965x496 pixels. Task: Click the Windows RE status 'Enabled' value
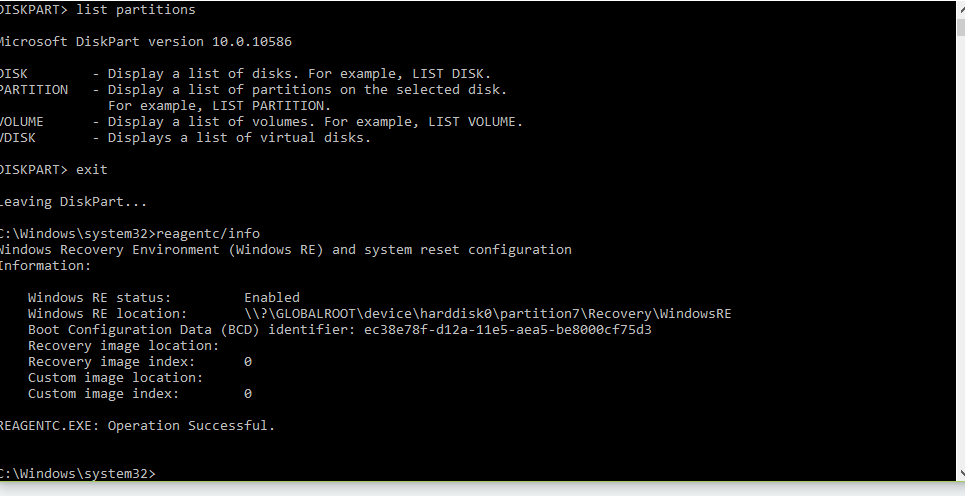tap(272, 297)
